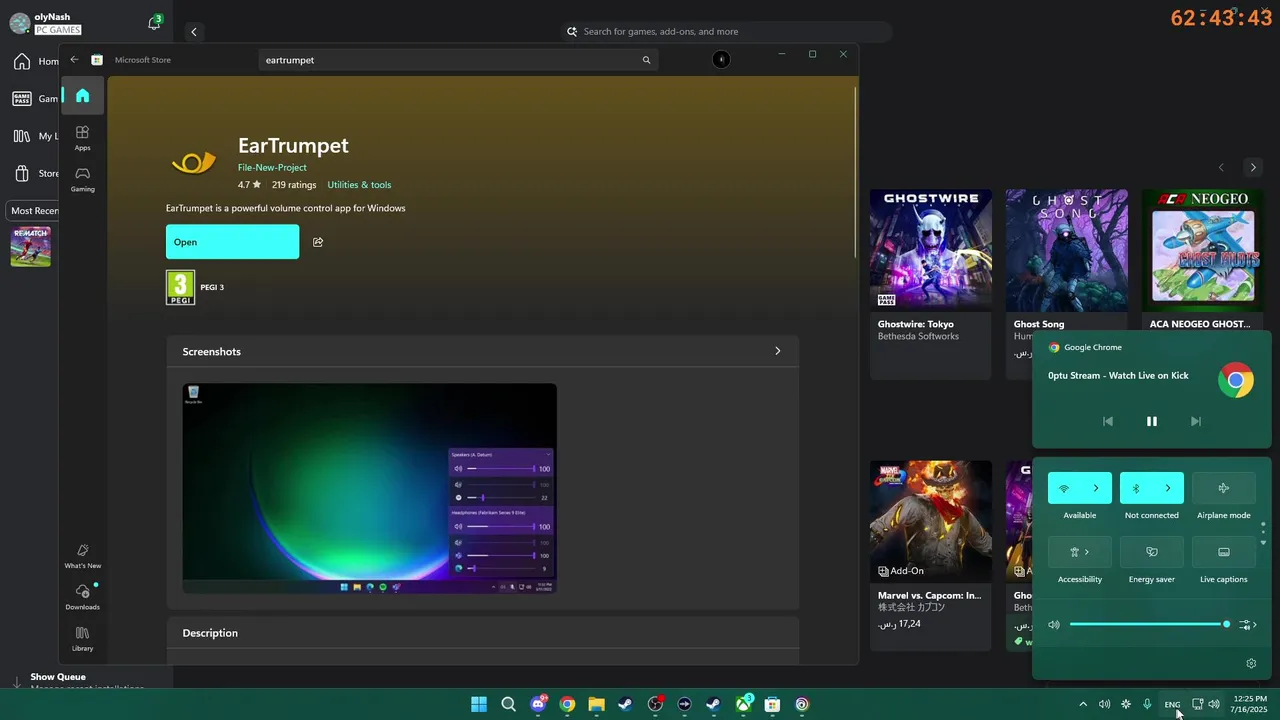Adjust the volume slider in quick settings
Screen dimensions: 1280x720
tap(1149, 625)
